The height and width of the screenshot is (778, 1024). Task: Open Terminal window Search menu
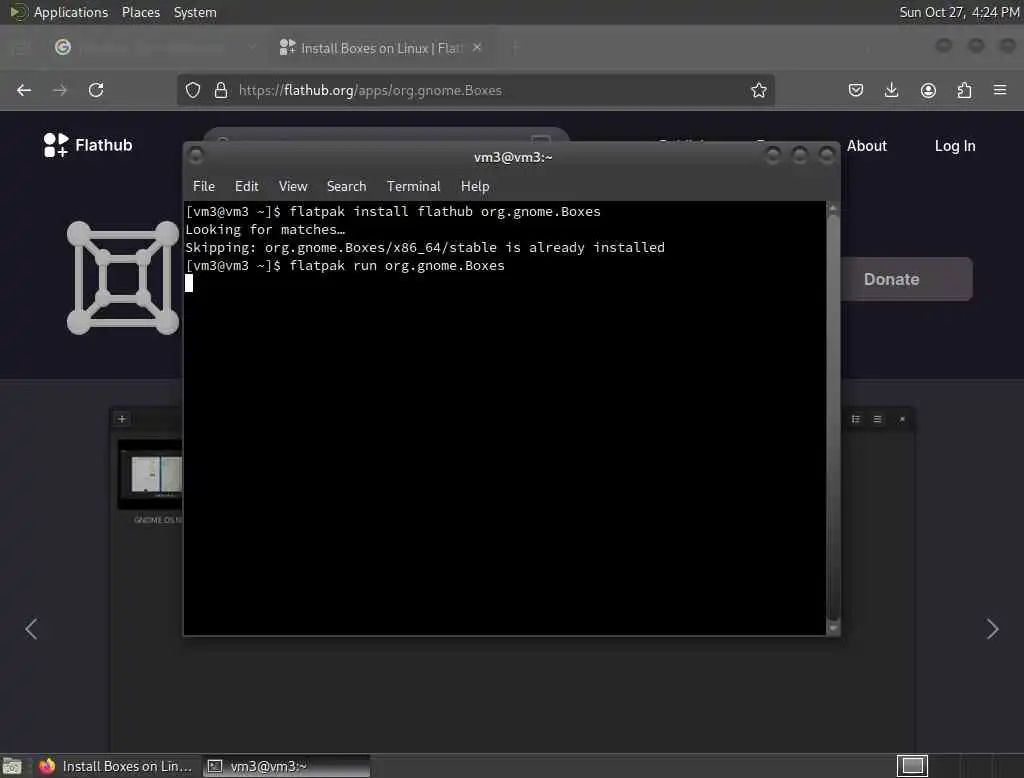[x=346, y=186]
